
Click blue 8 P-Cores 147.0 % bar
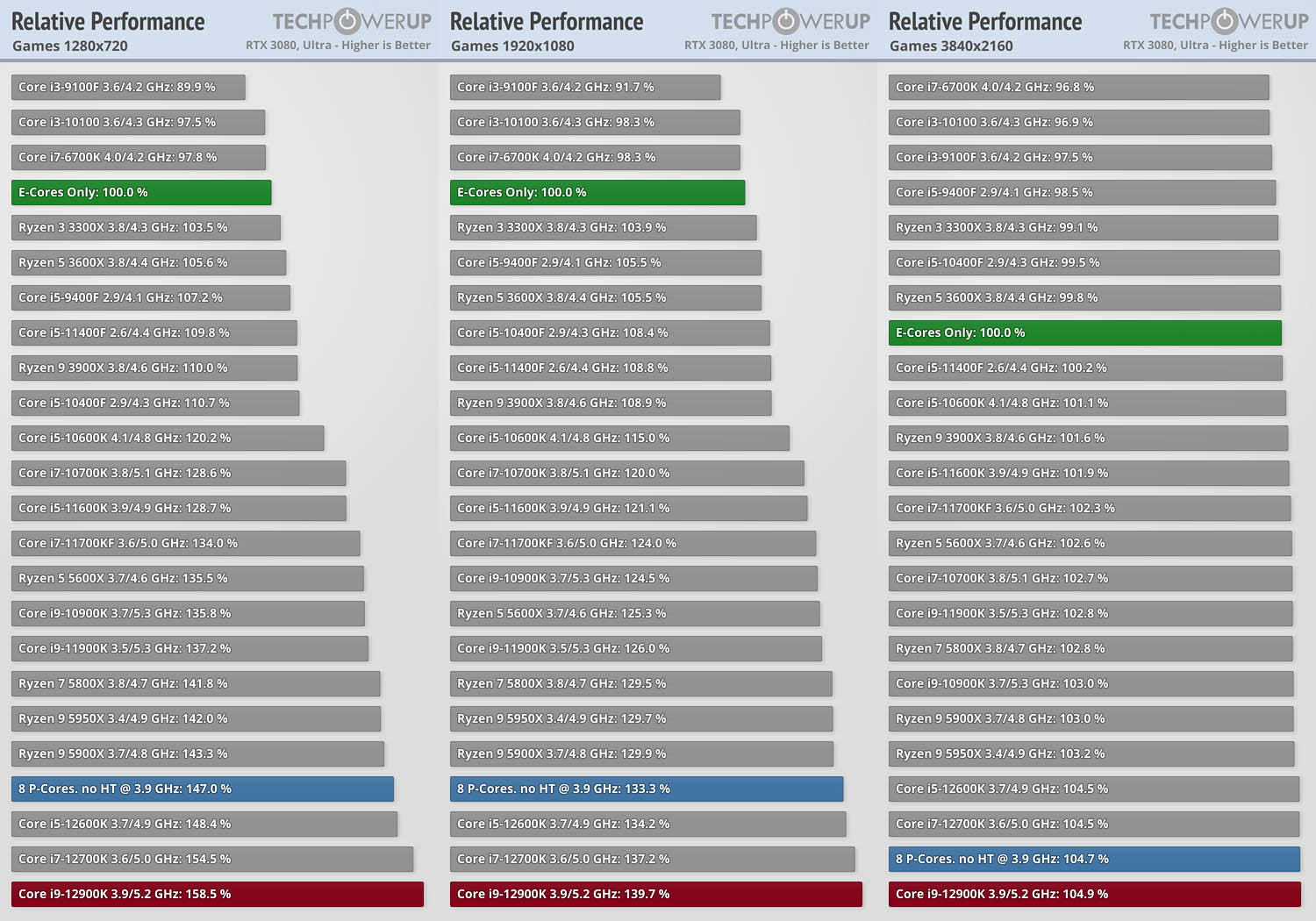[x=203, y=789]
